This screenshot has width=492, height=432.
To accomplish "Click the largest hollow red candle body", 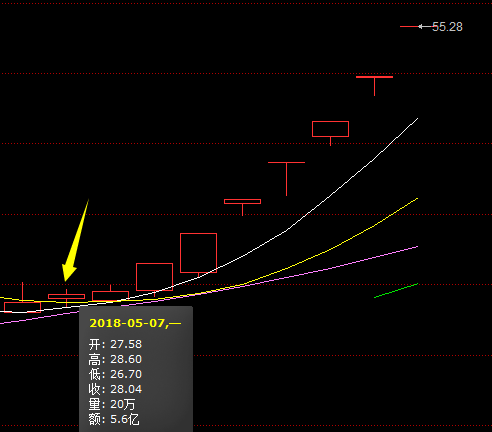I will click(198, 253).
